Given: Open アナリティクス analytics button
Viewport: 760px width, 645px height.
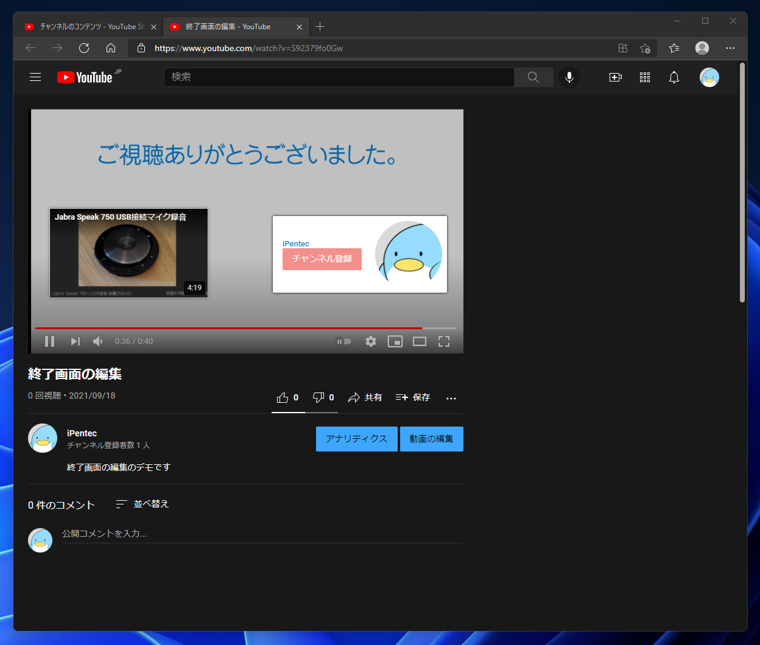Looking at the screenshot, I should [356, 439].
